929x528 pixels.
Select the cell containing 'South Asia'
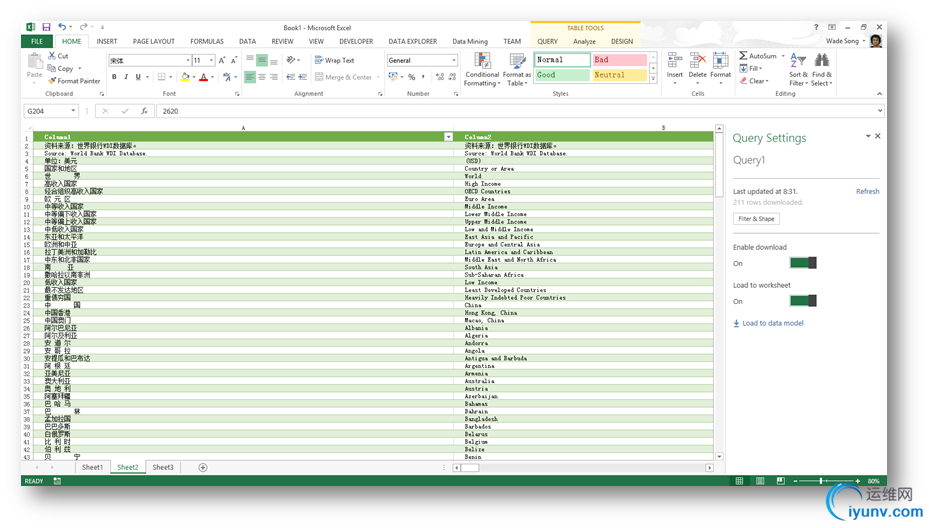(x=584, y=267)
